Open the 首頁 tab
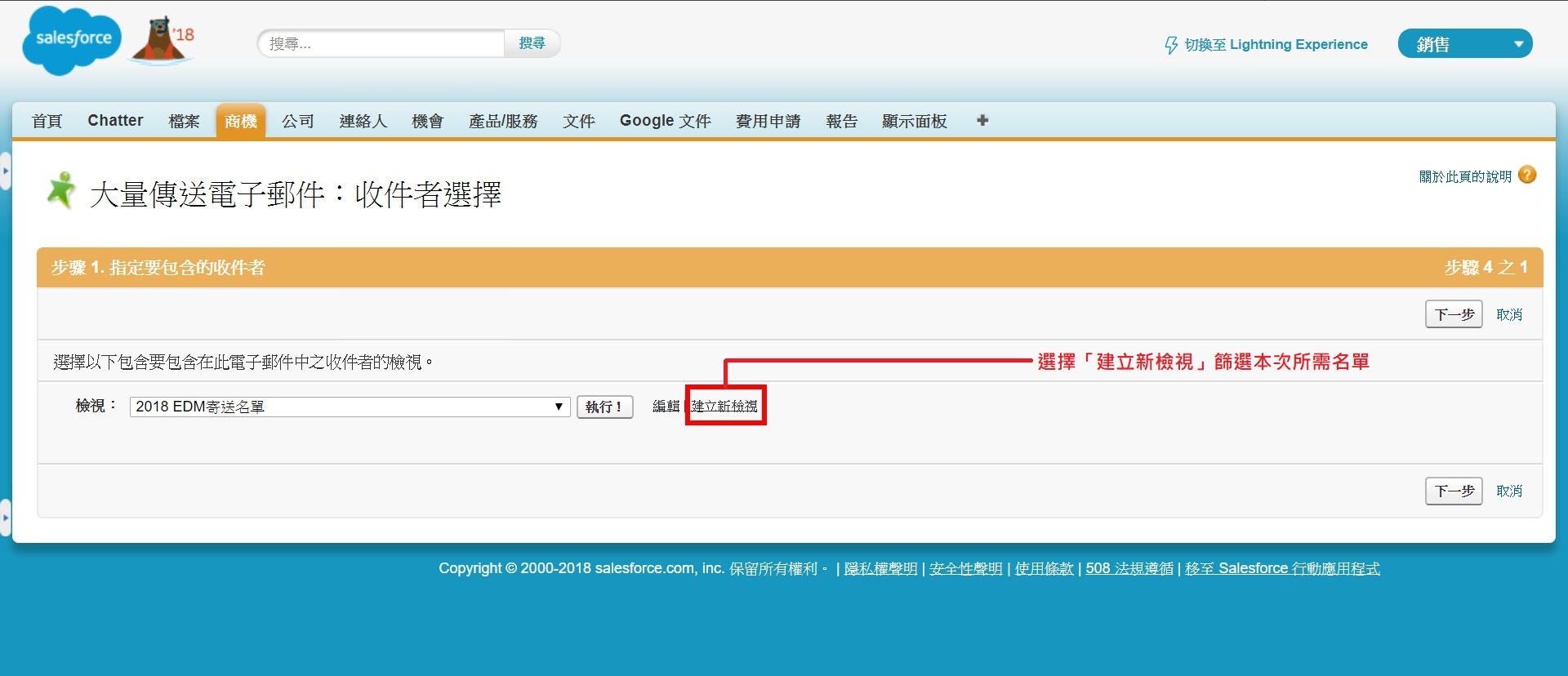Screen dimensions: 1568x676 pyautogui.click(x=47, y=121)
